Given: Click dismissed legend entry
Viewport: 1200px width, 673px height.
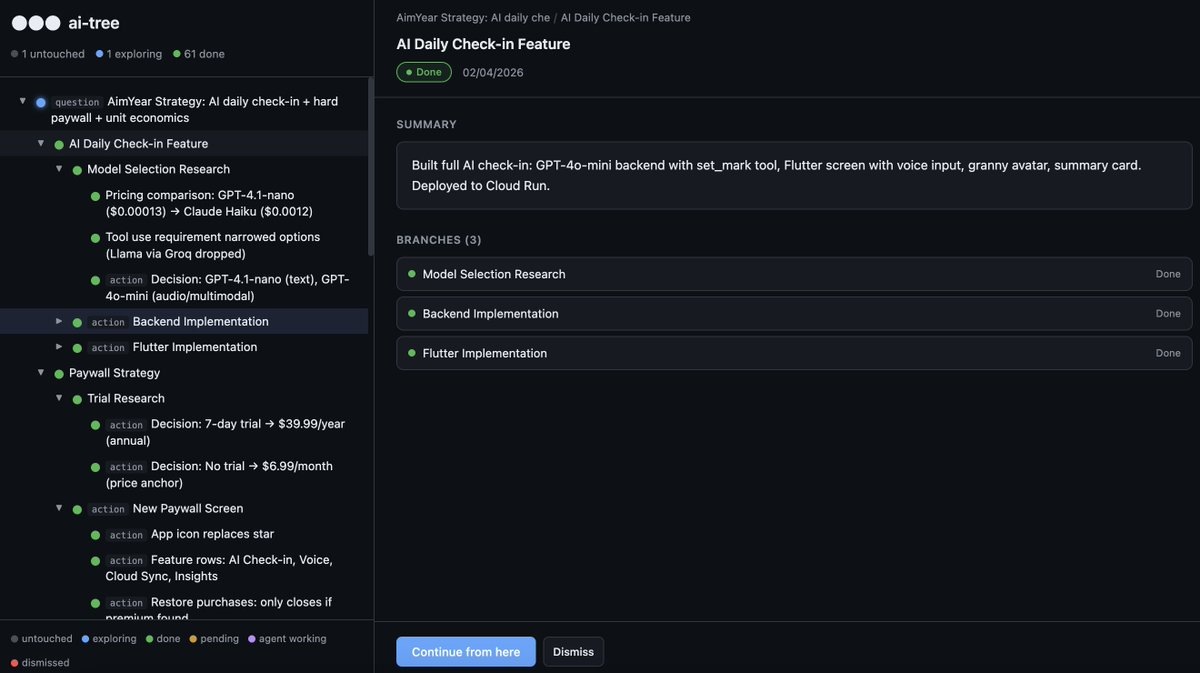Looking at the screenshot, I should pos(40,662).
